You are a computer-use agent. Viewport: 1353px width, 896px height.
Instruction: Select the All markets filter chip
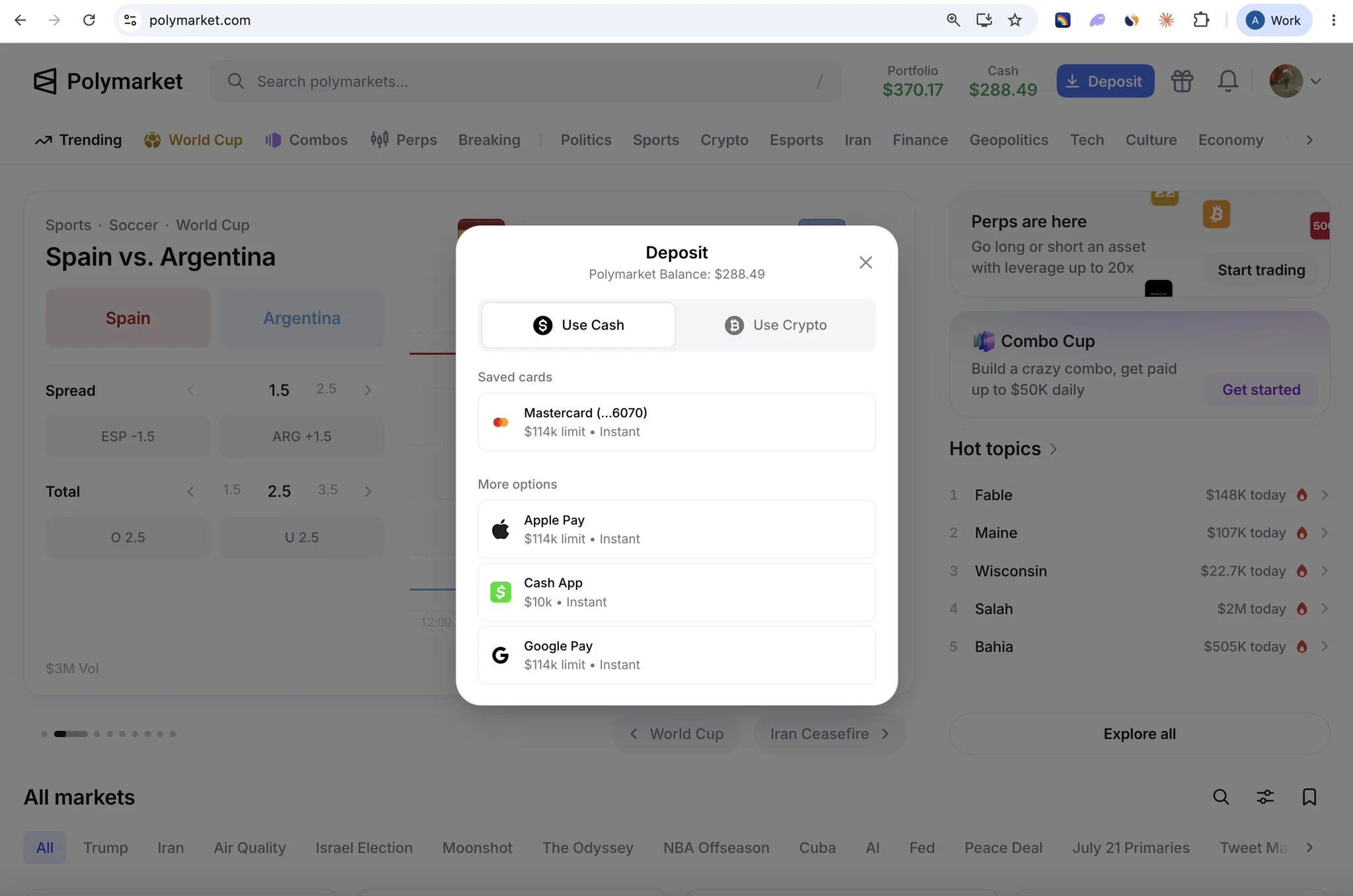[x=45, y=848]
